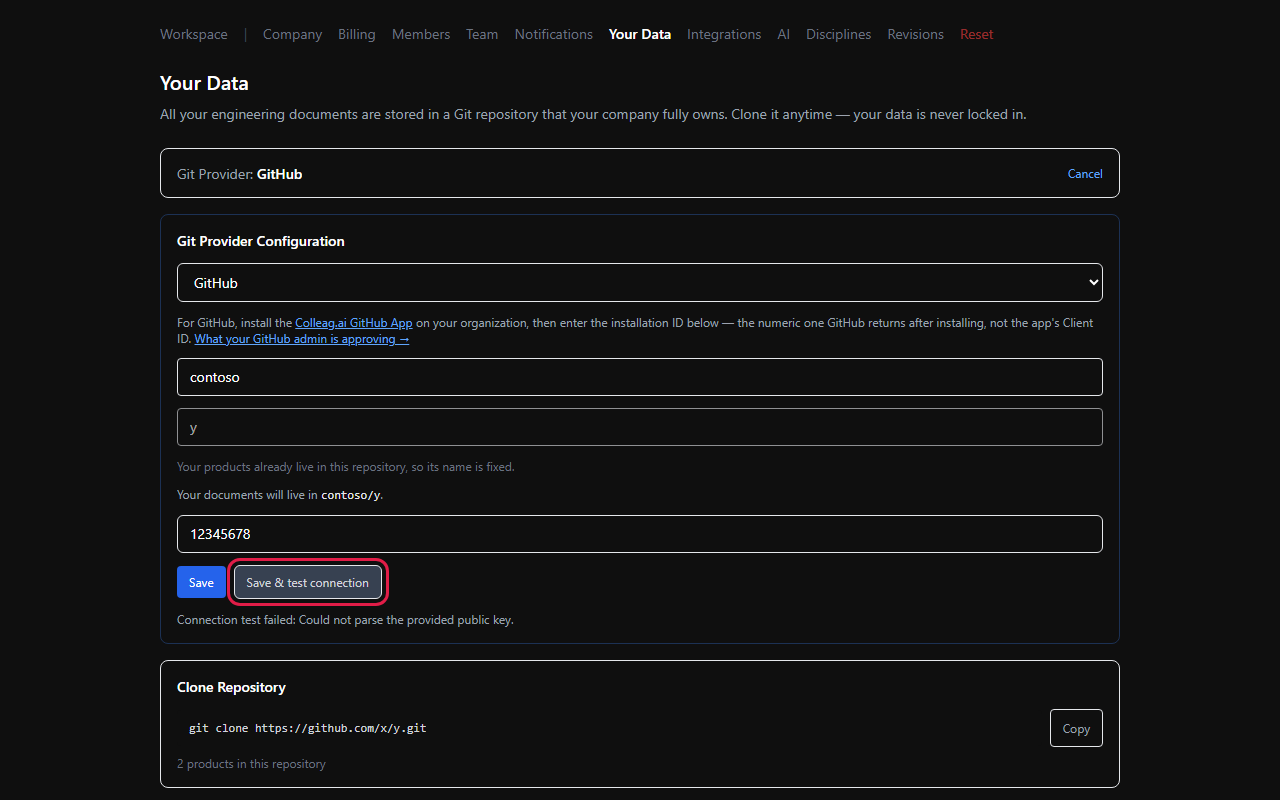The height and width of the screenshot is (800, 1280).
Task: Click the 'name is fixed' repository hint text
Action: [346, 467]
